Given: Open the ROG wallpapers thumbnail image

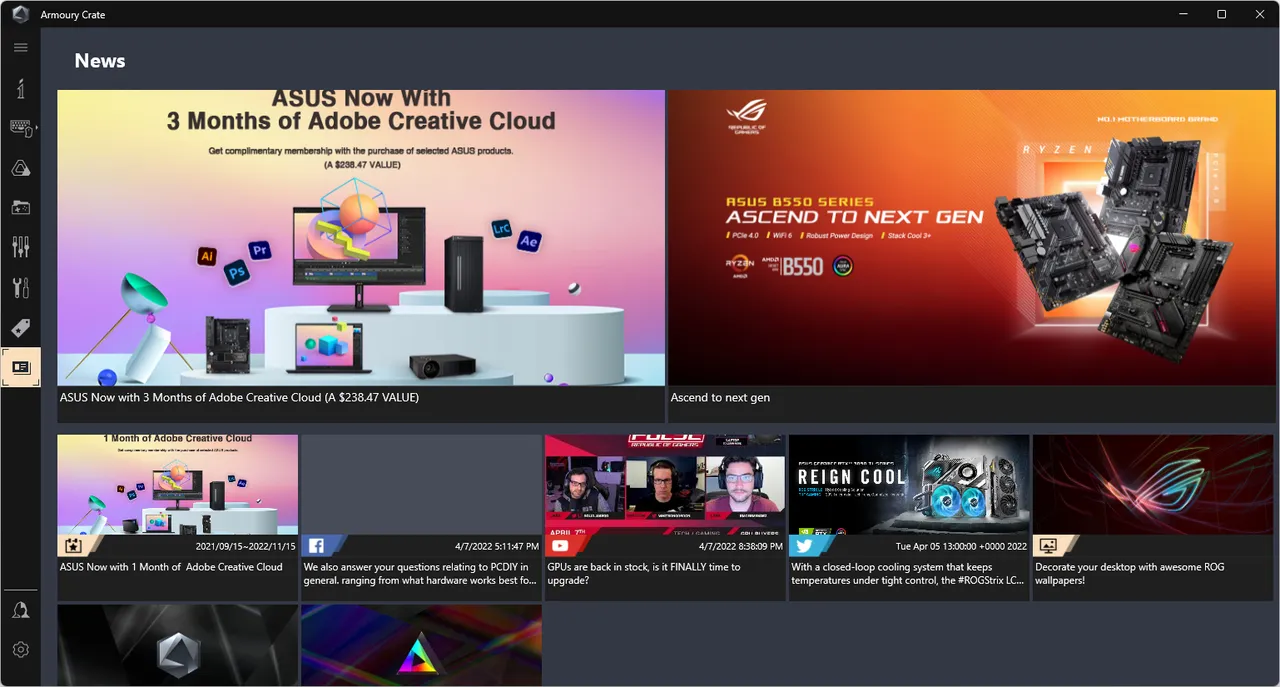Looking at the screenshot, I should coord(1153,485).
